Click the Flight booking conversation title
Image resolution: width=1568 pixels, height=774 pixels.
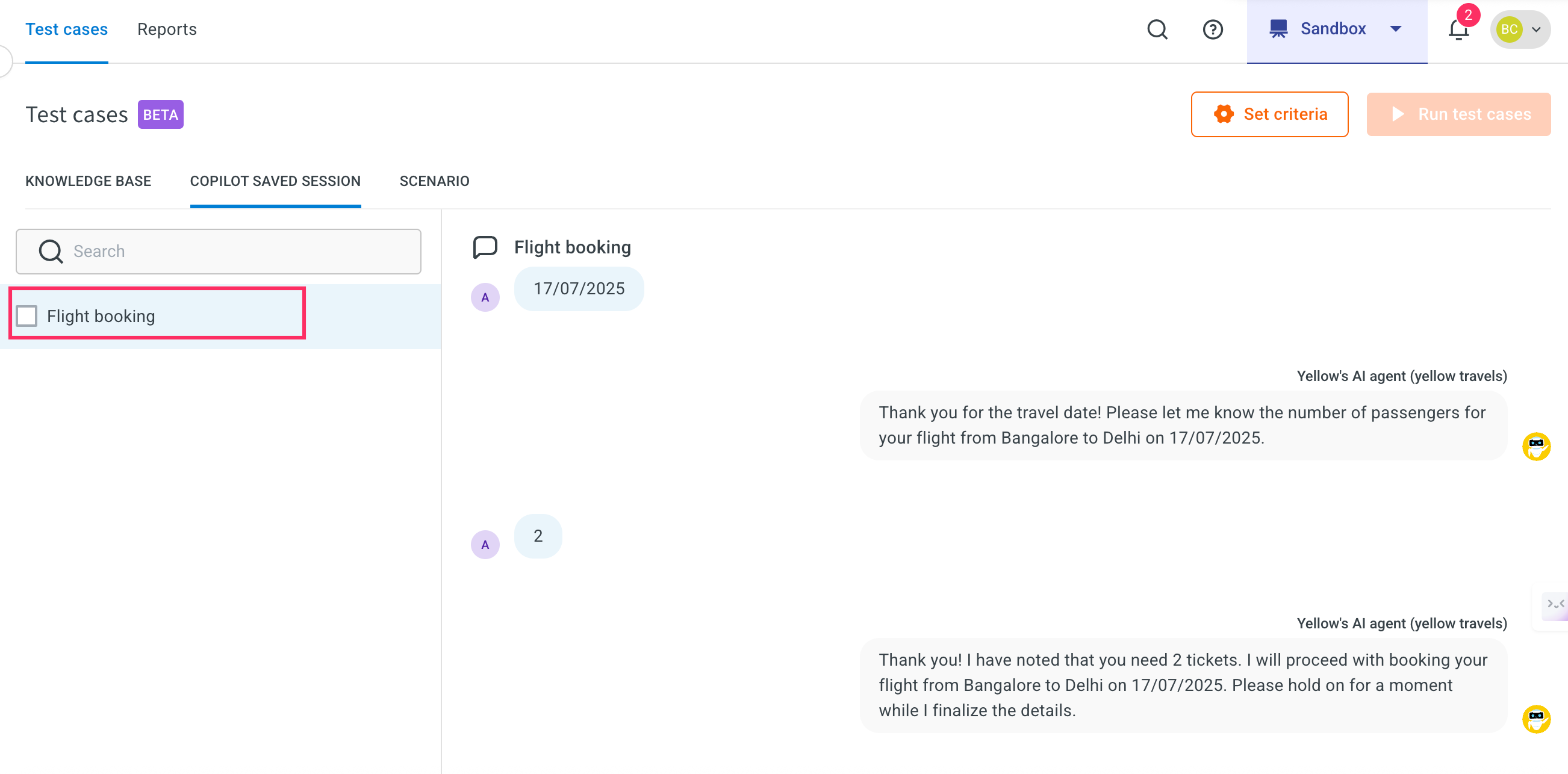tap(572, 247)
